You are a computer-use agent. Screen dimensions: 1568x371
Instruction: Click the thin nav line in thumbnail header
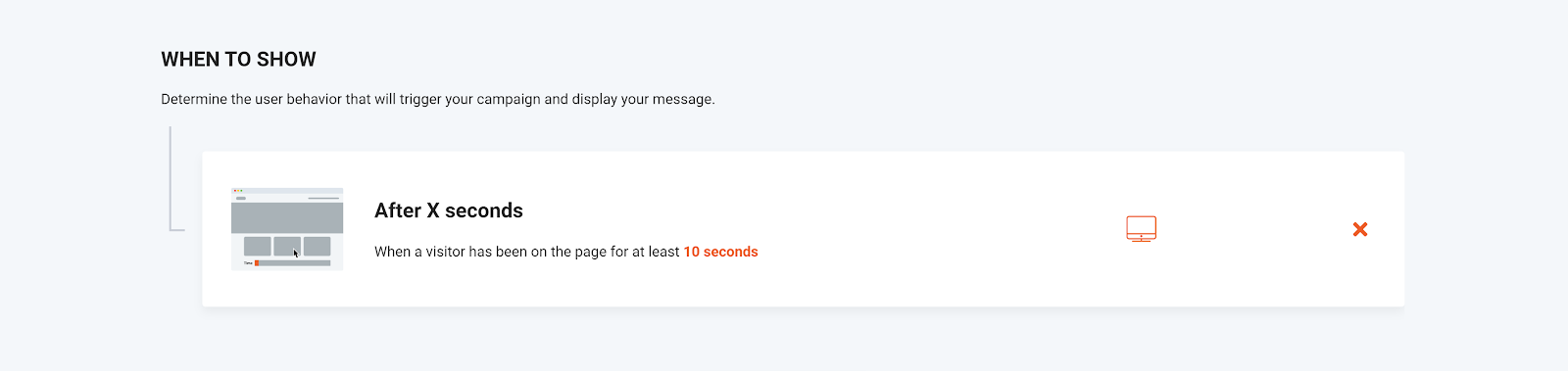click(323, 198)
